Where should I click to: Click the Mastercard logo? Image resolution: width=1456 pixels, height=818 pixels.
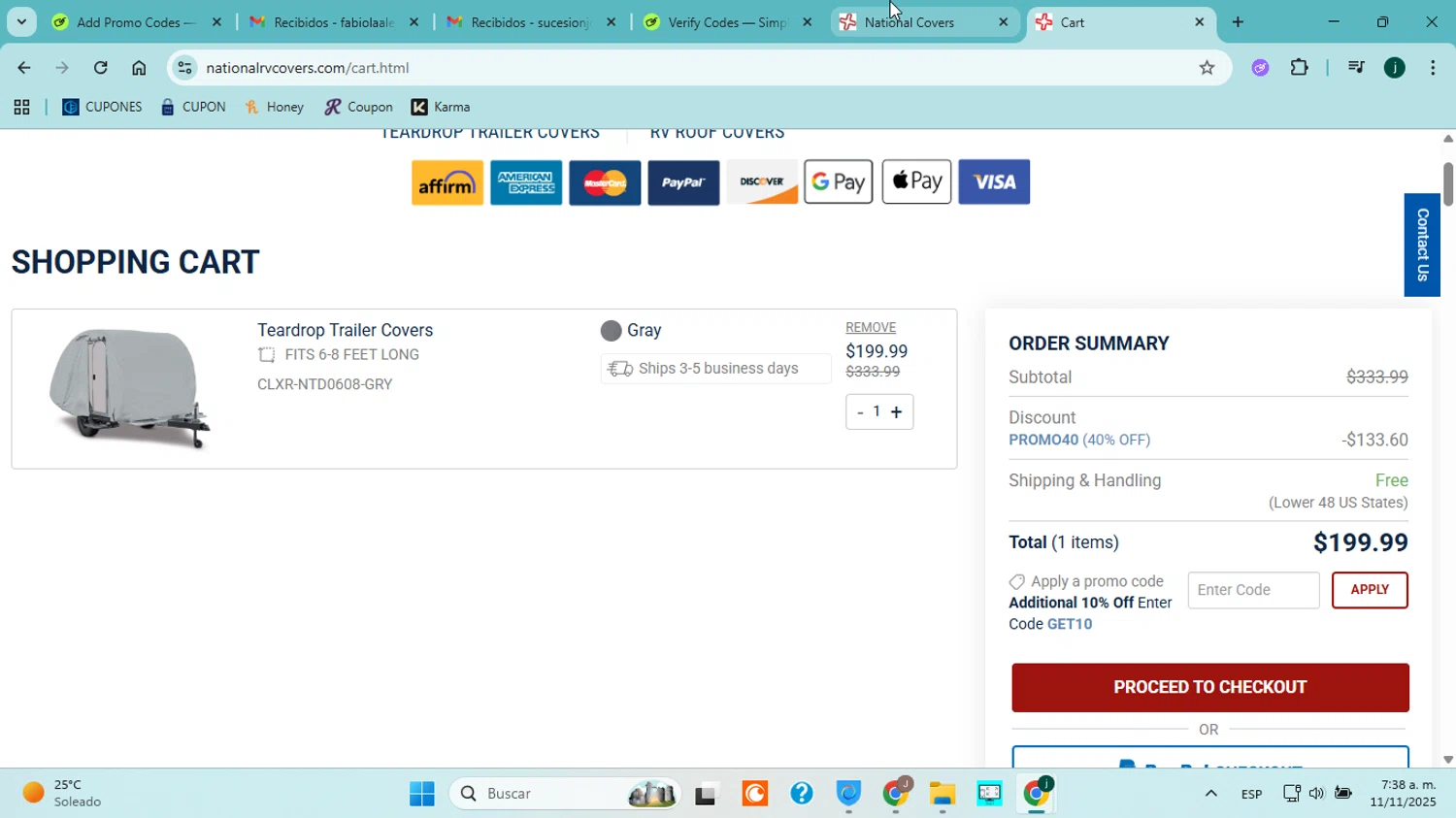(x=605, y=182)
